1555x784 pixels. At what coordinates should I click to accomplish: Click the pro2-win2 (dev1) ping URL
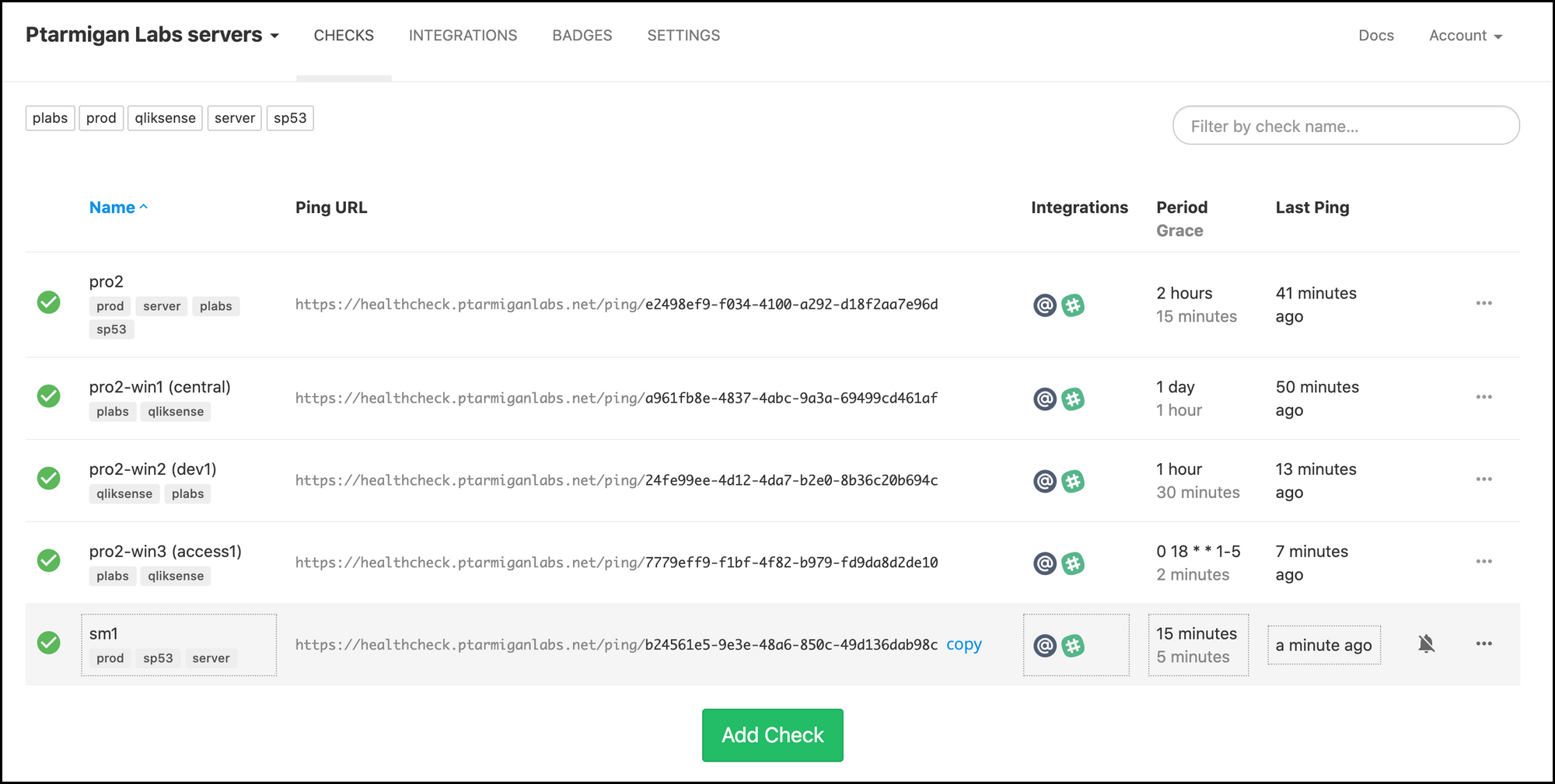tap(617, 481)
